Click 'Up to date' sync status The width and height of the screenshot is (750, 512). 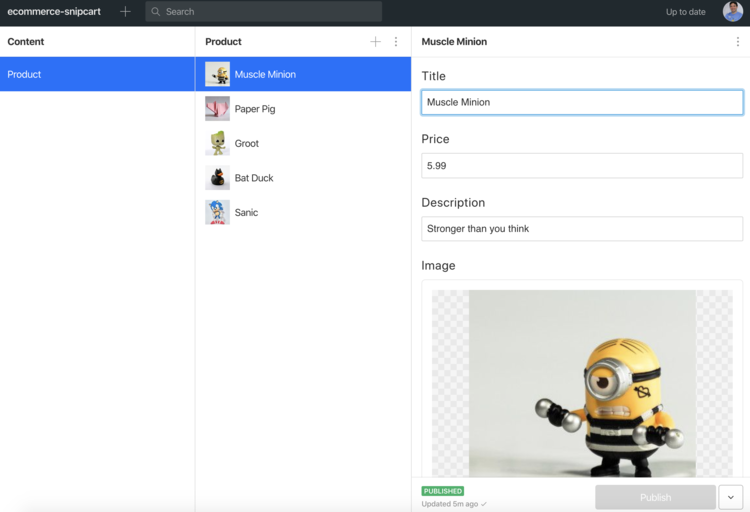coord(685,12)
